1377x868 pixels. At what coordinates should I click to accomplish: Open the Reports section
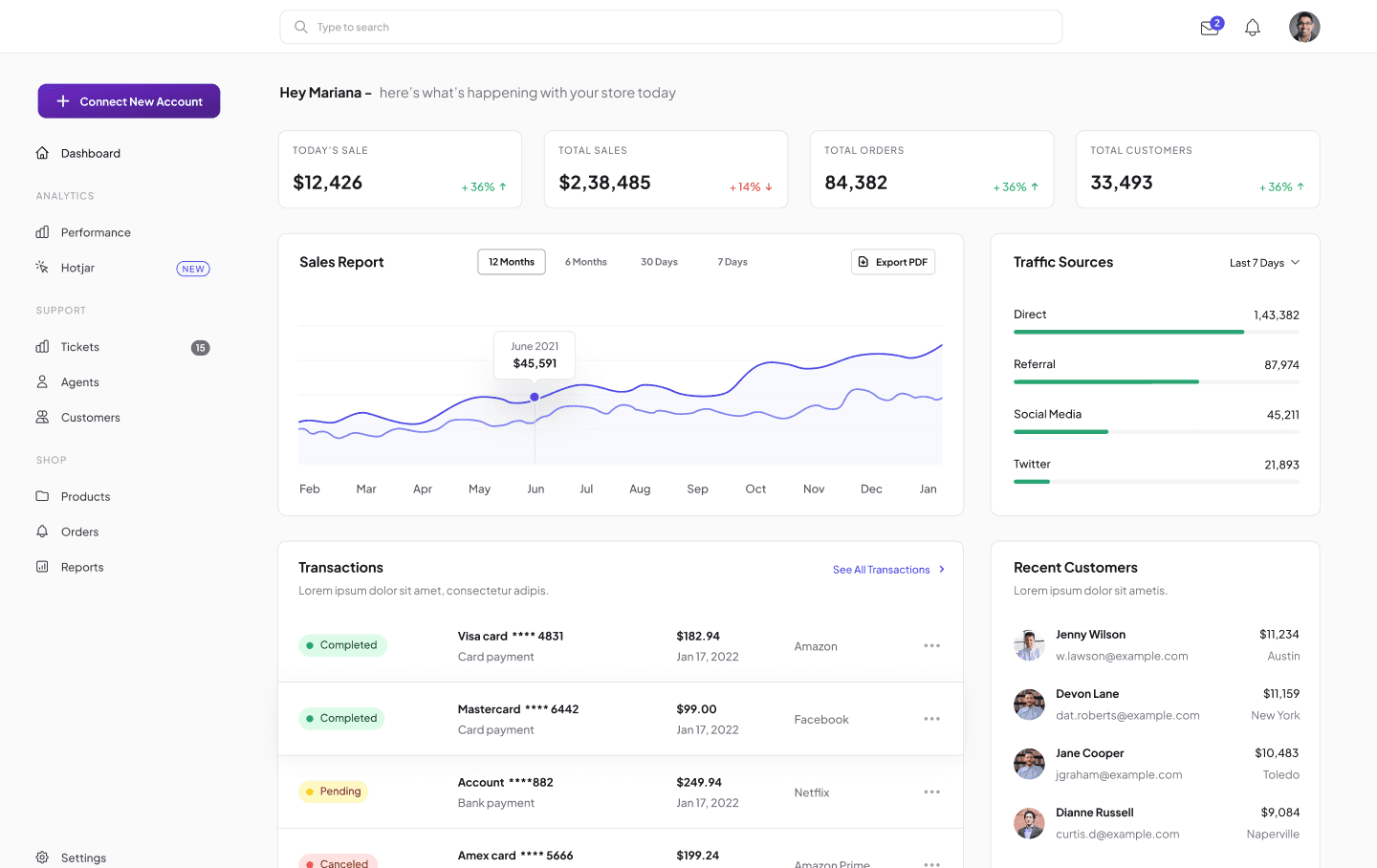point(82,567)
